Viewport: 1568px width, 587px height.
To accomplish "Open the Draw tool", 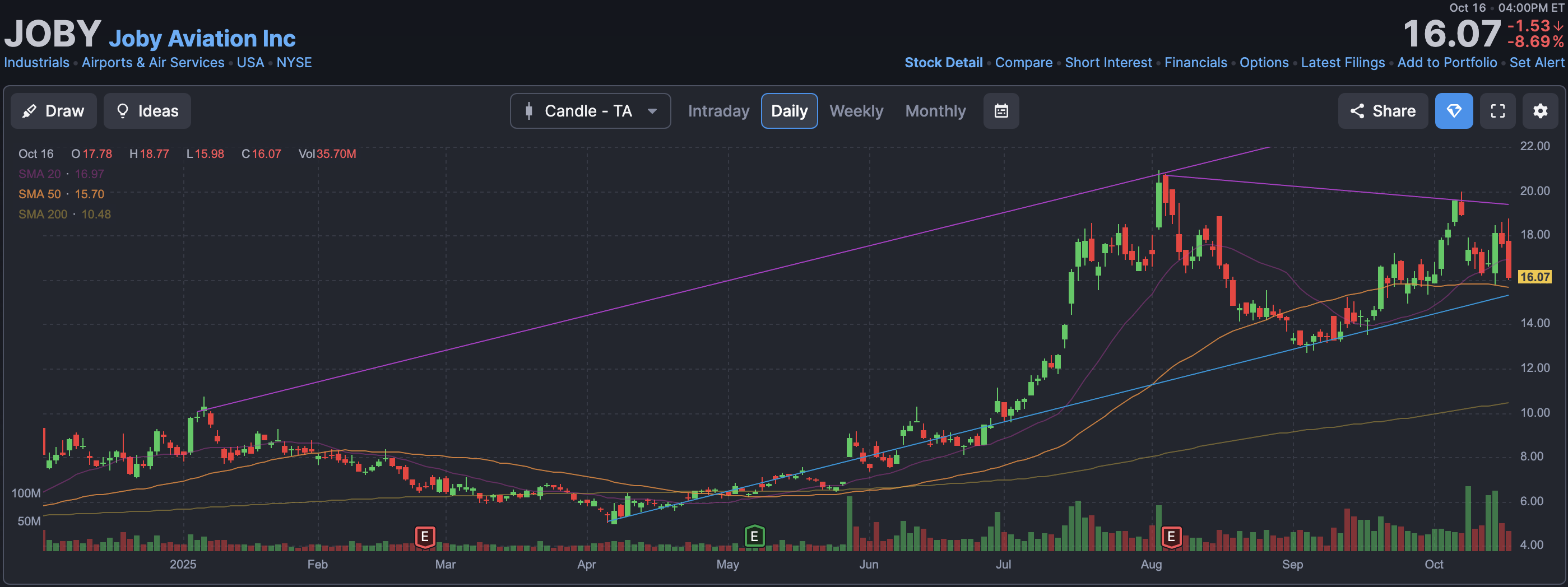I will [x=54, y=111].
